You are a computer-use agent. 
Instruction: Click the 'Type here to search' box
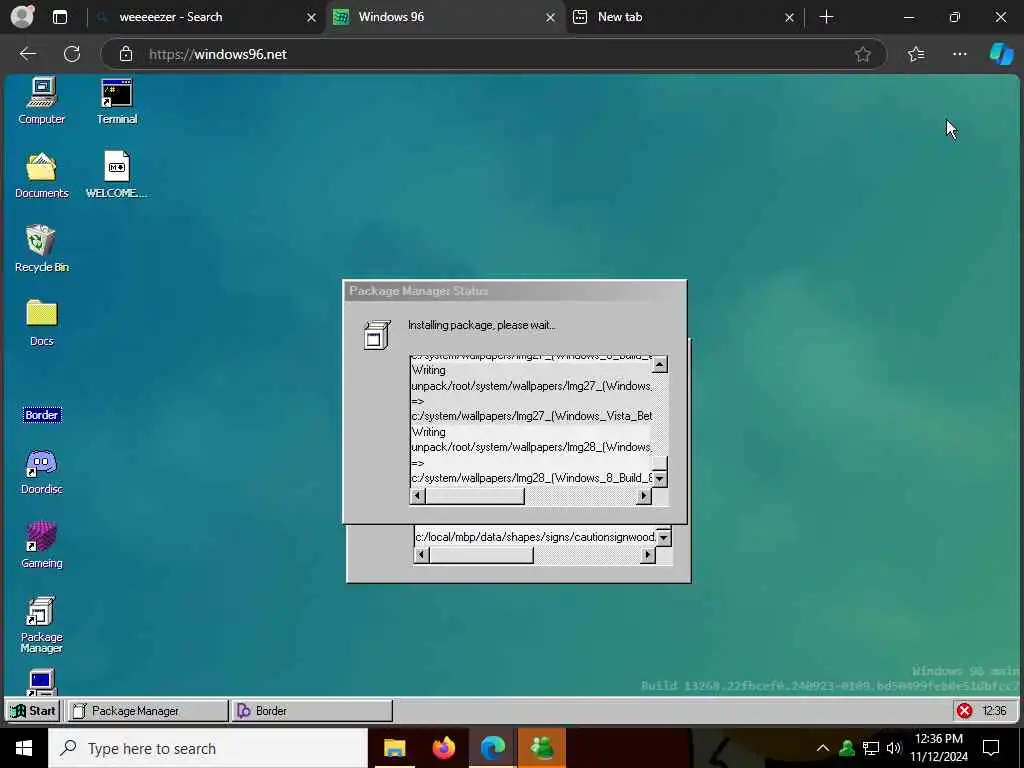pos(208,748)
